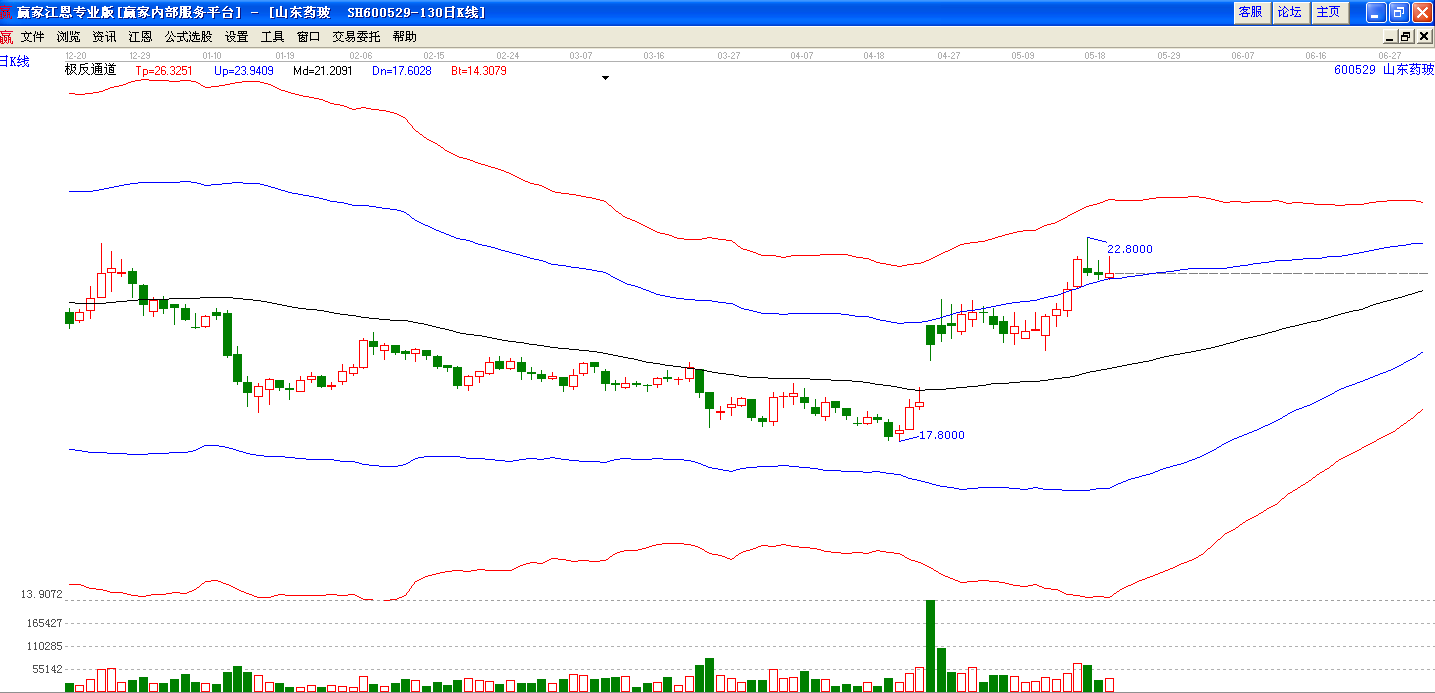Click the 02-06 date marker on timeline

(x=361, y=56)
